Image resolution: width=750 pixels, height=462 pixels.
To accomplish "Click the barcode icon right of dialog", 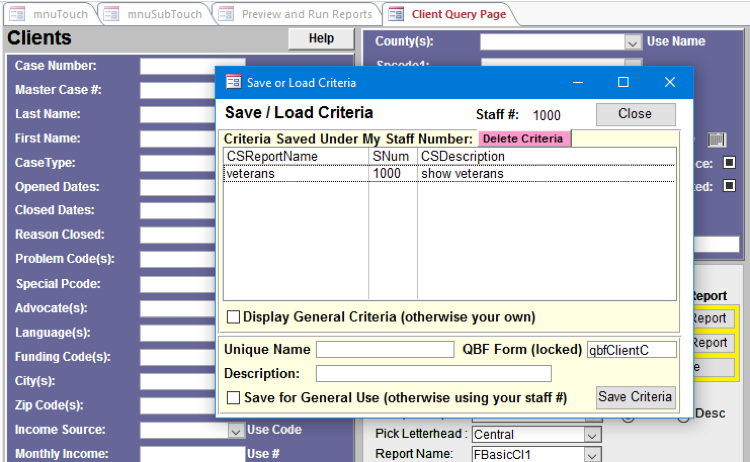I will 716,139.
